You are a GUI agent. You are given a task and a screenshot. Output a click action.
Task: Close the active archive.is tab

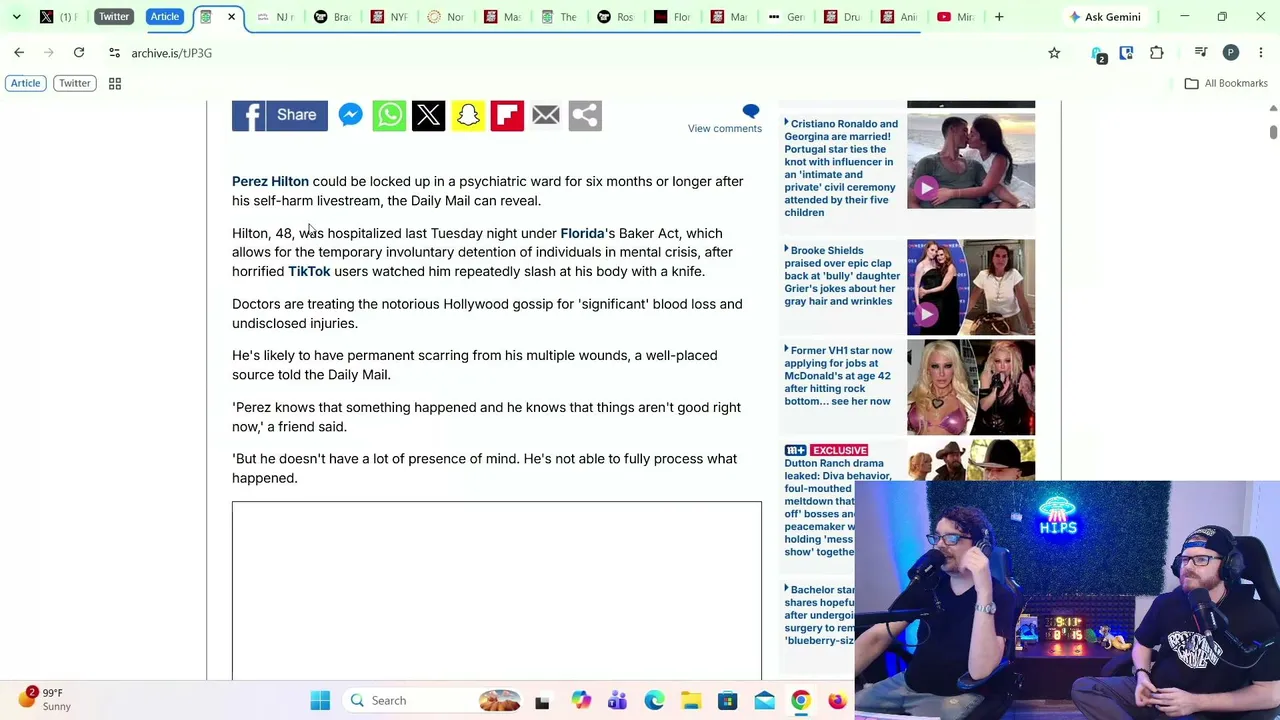pos(231,17)
